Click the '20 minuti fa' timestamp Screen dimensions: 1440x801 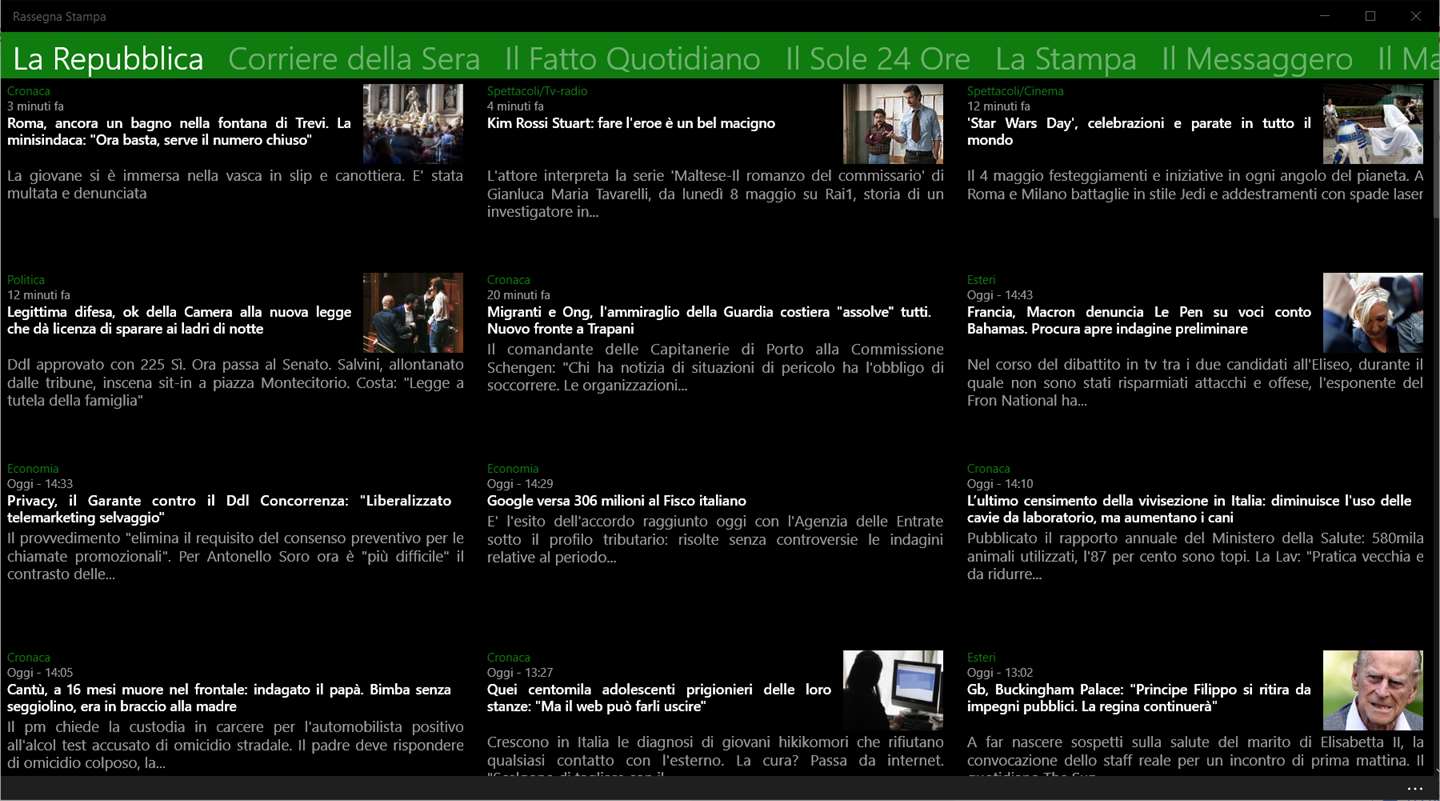(x=518, y=295)
